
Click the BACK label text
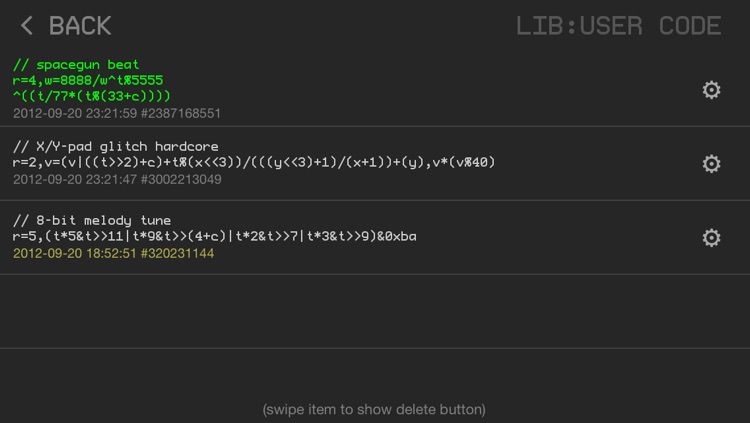pos(80,25)
